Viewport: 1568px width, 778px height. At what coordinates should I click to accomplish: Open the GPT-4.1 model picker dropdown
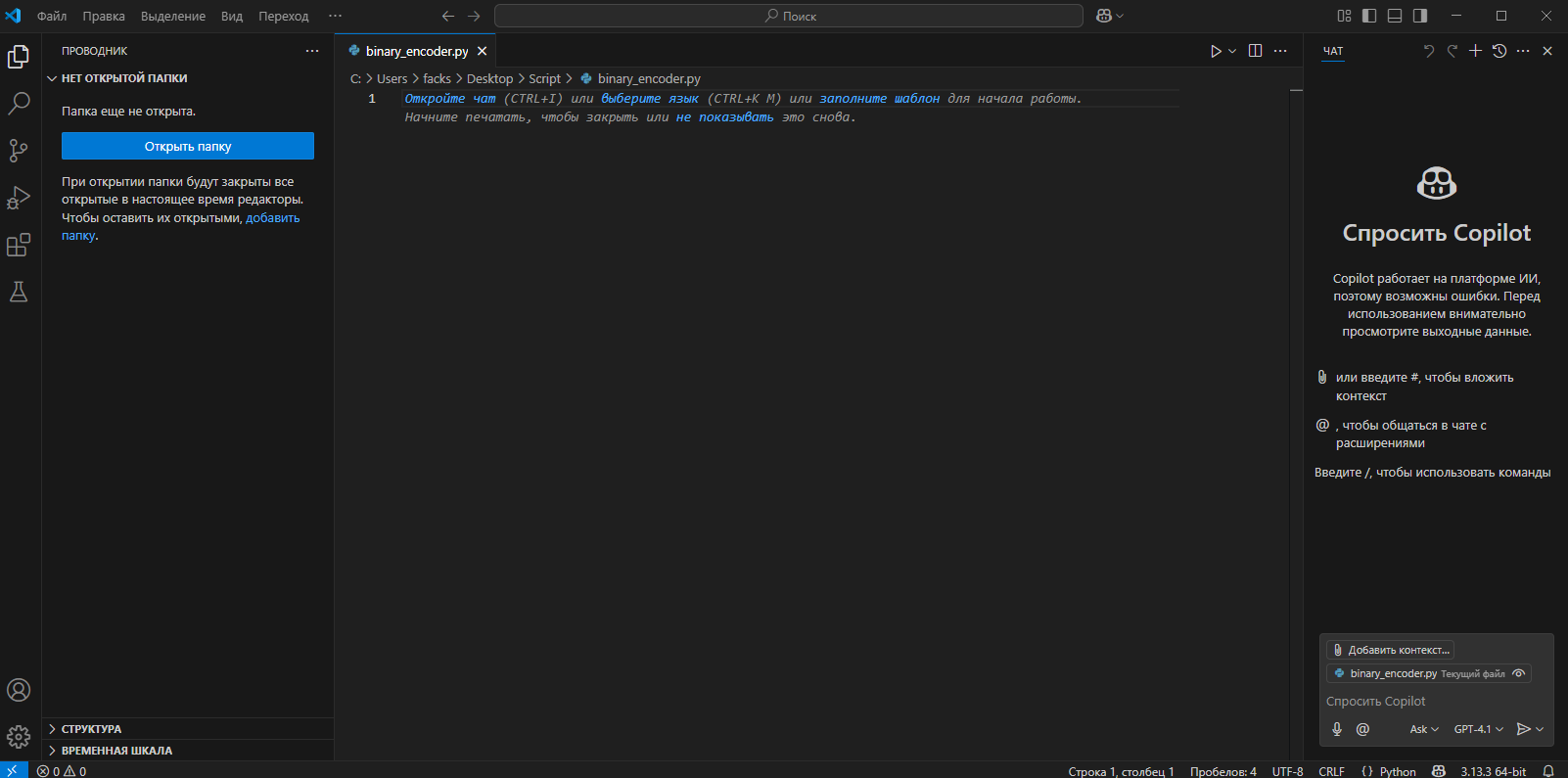click(x=1478, y=729)
